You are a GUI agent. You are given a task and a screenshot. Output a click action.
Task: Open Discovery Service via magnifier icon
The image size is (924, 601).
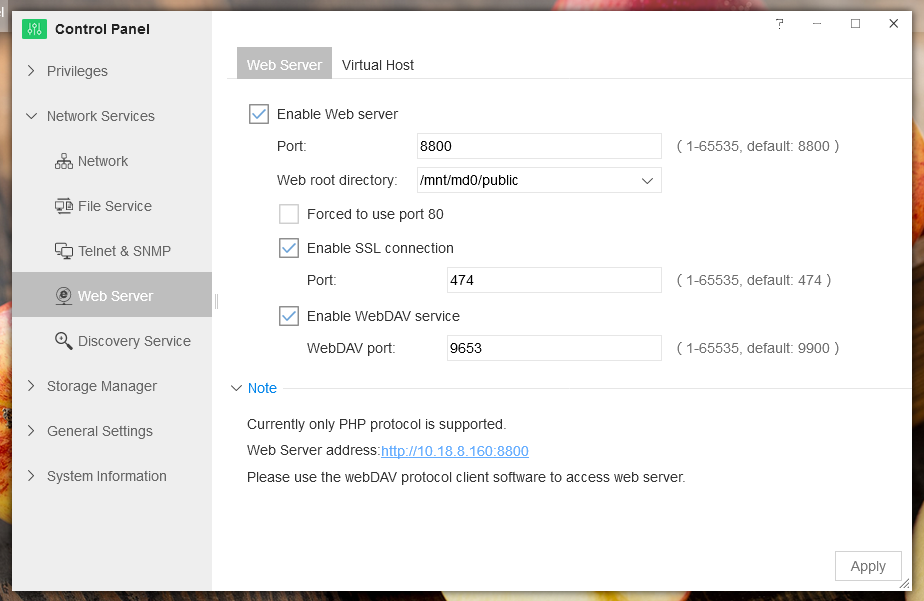pyautogui.click(x=64, y=341)
